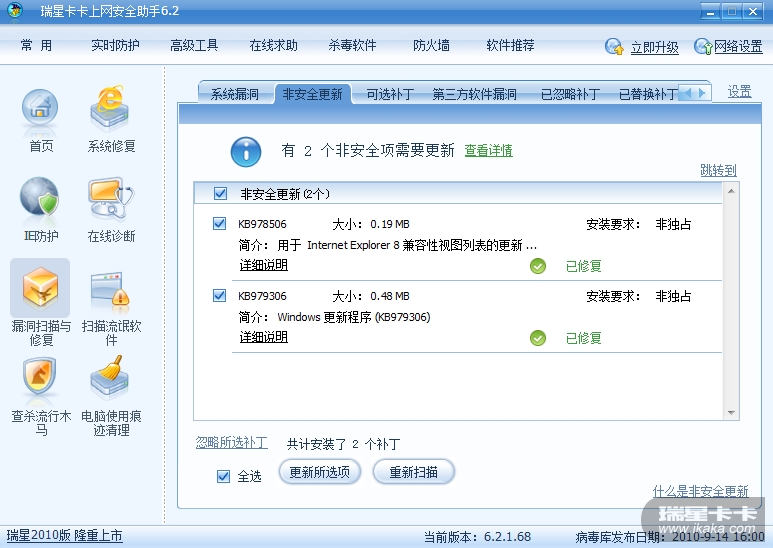Screen dimensions: 773x548
Task: Click the 重新扫描 button
Action: (x=414, y=472)
